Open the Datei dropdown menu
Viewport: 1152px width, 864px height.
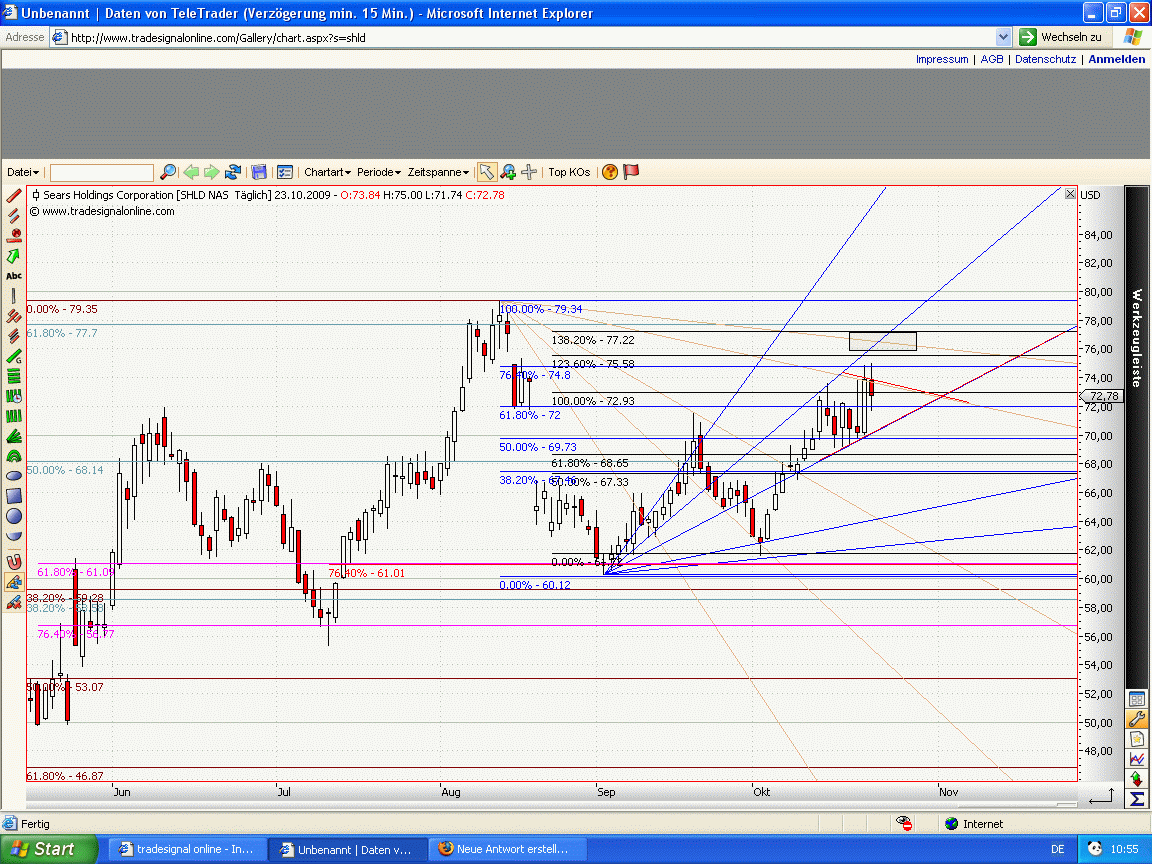tap(23, 172)
